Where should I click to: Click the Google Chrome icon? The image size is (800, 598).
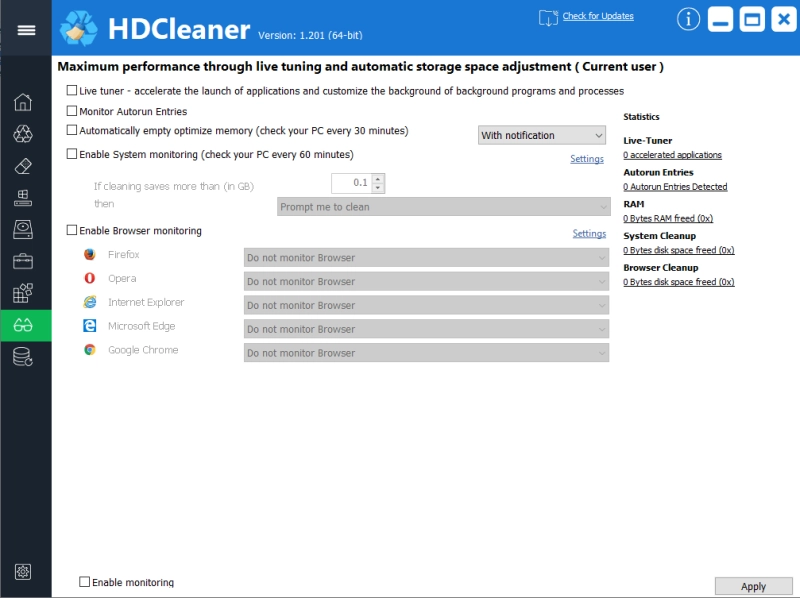click(x=90, y=350)
